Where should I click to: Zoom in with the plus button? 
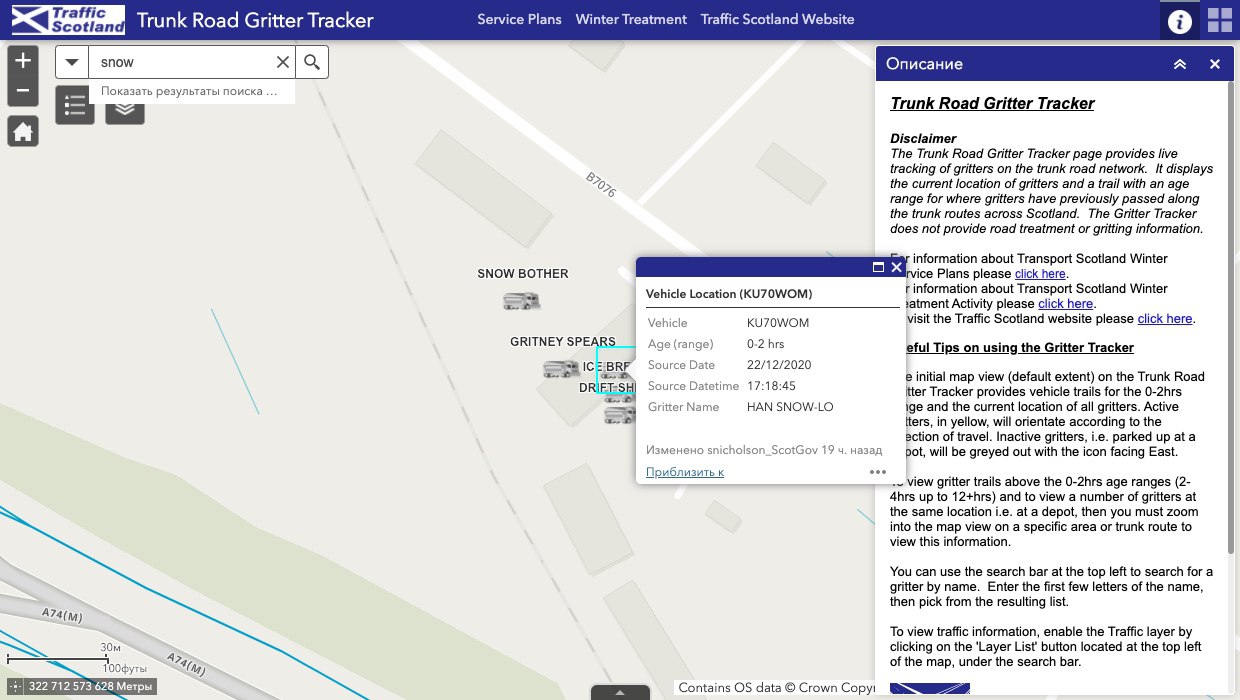[x=23, y=61]
